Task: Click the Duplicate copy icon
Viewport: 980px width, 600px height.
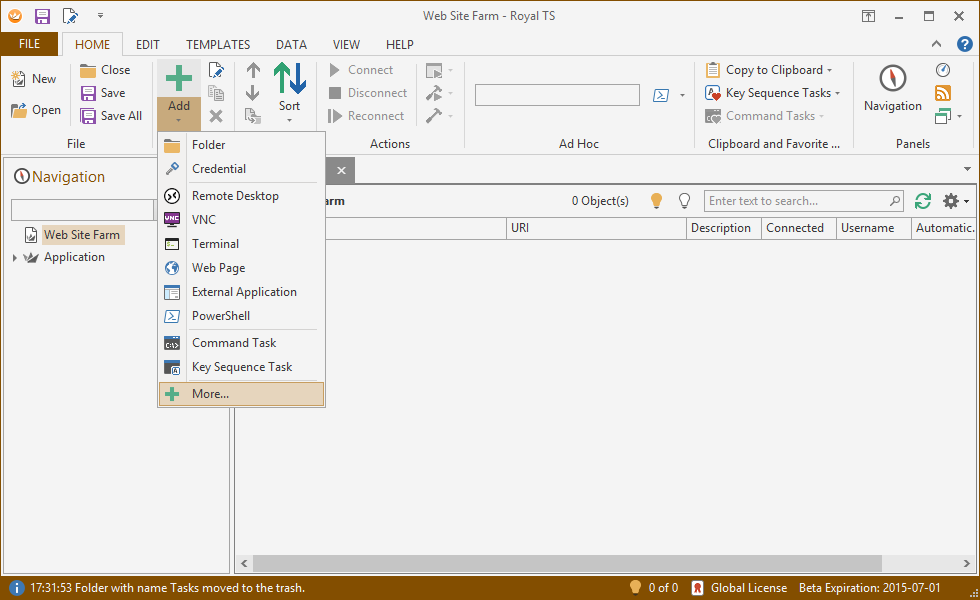Action: pyautogui.click(x=216, y=93)
